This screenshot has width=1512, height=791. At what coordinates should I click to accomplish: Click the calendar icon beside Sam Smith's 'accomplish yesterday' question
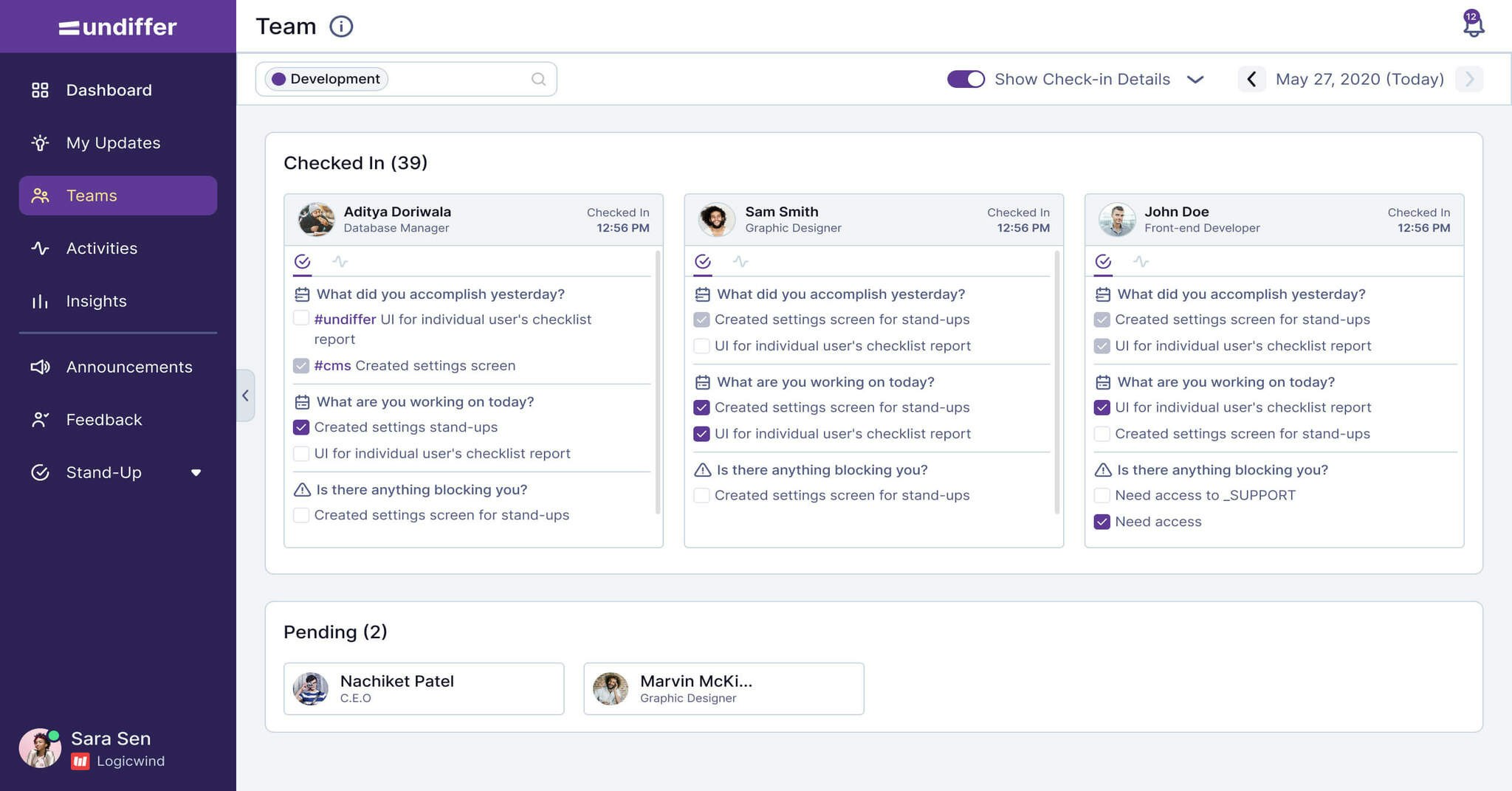point(703,294)
